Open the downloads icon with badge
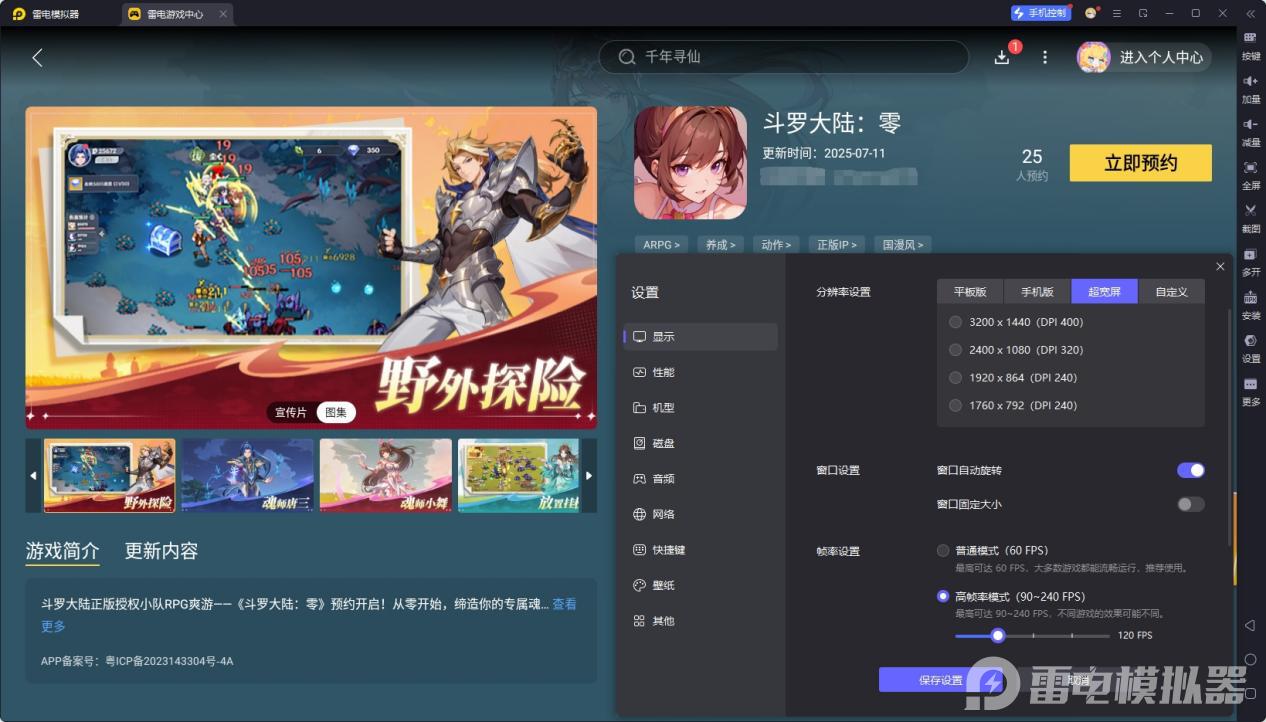This screenshot has width=1266, height=722. point(1002,57)
